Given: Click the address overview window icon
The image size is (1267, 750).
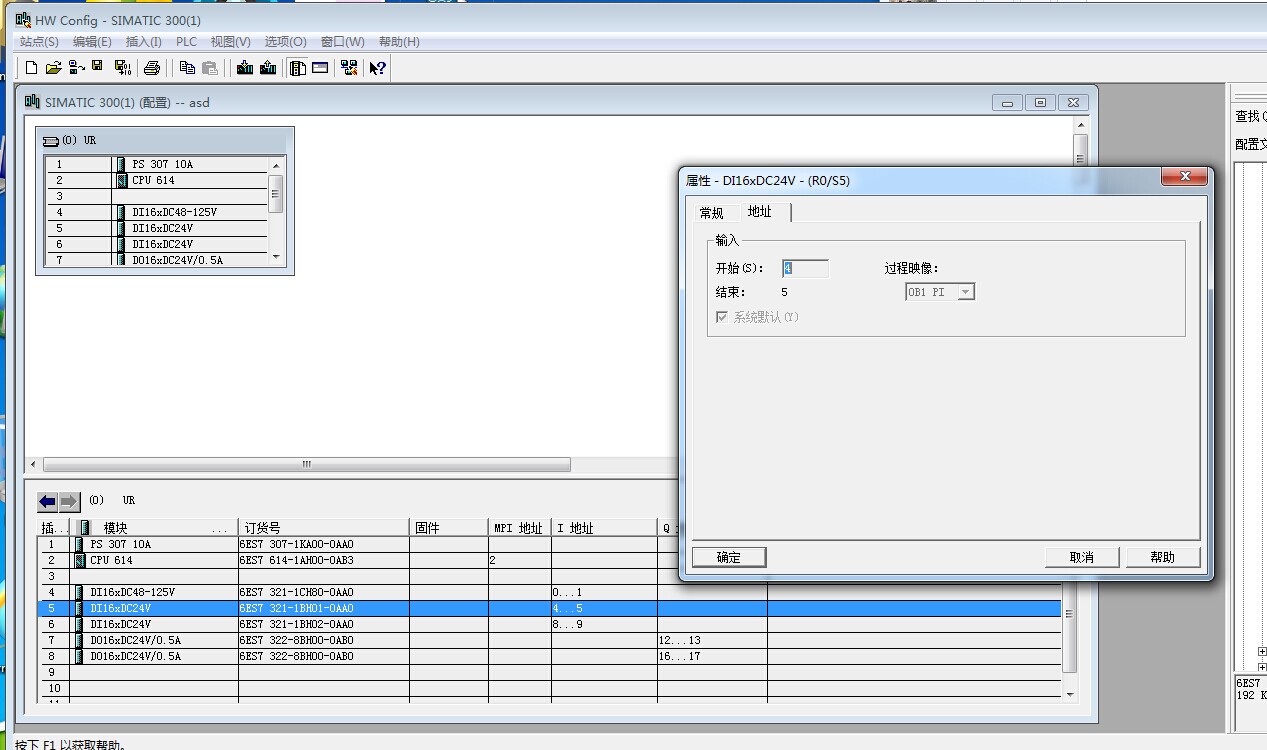Looking at the screenshot, I should 320,68.
